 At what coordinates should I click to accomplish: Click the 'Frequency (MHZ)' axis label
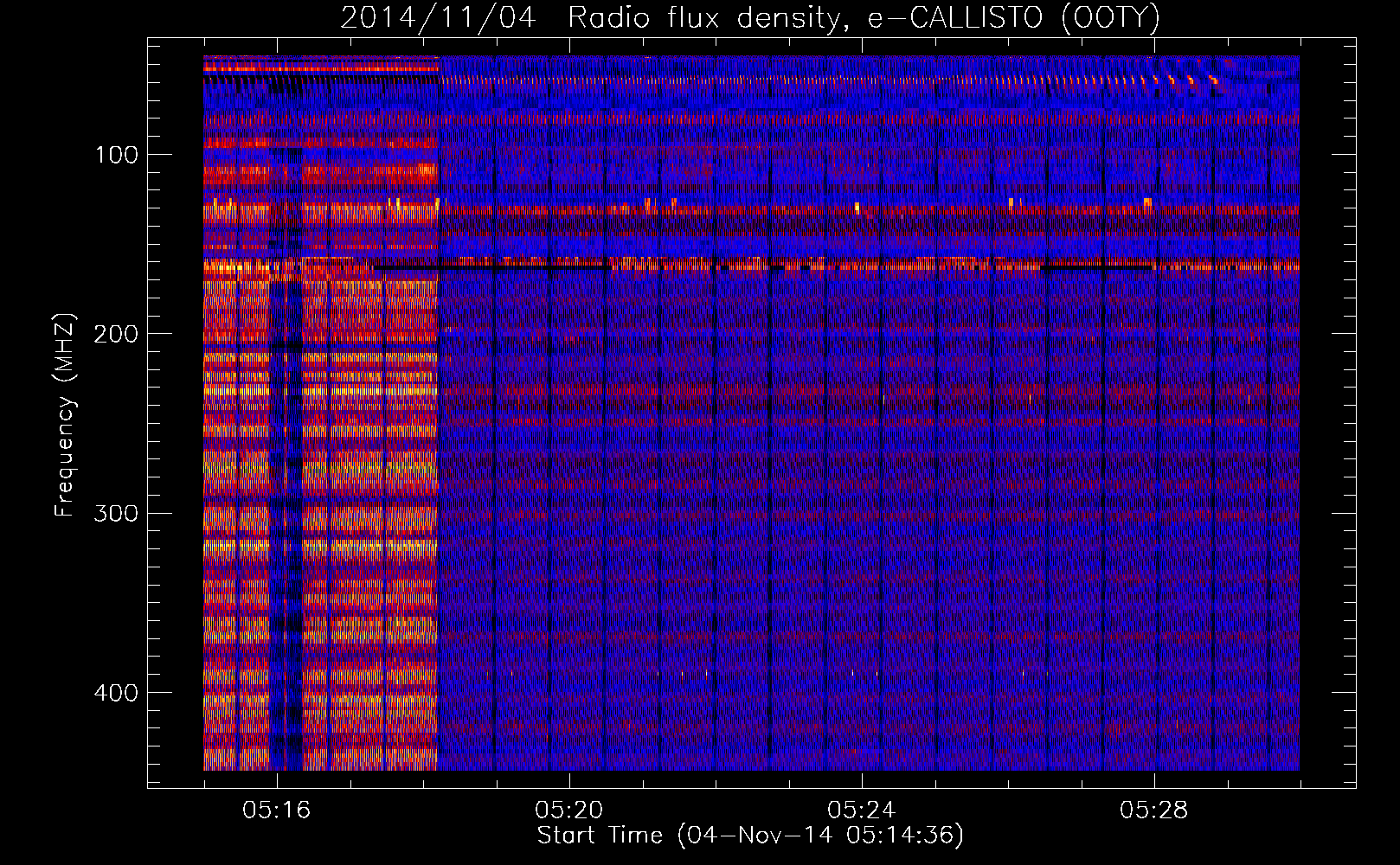65,414
